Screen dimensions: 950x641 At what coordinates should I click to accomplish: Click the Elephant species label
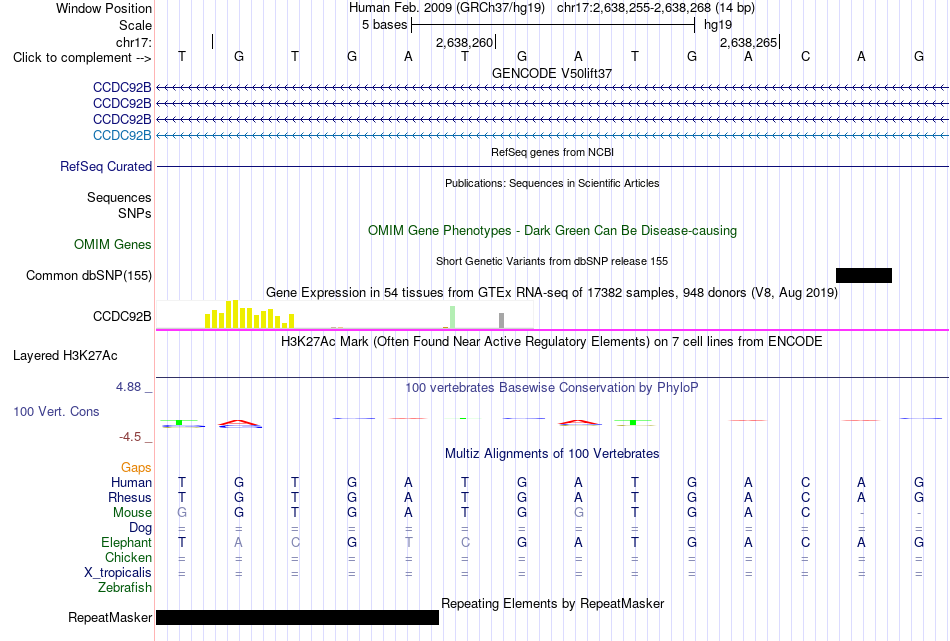[126, 542]
